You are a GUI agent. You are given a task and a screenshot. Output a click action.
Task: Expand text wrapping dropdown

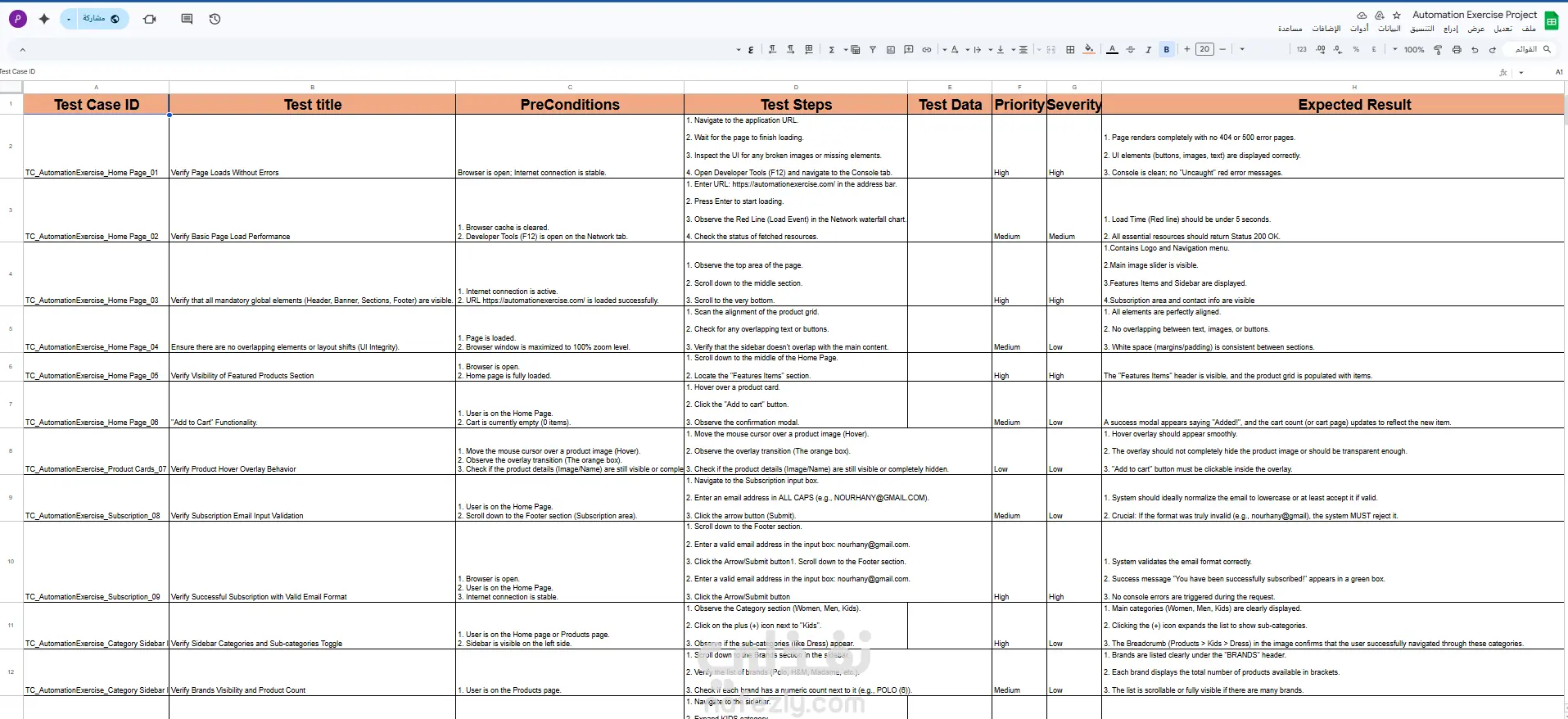click(x=967, y=49)
